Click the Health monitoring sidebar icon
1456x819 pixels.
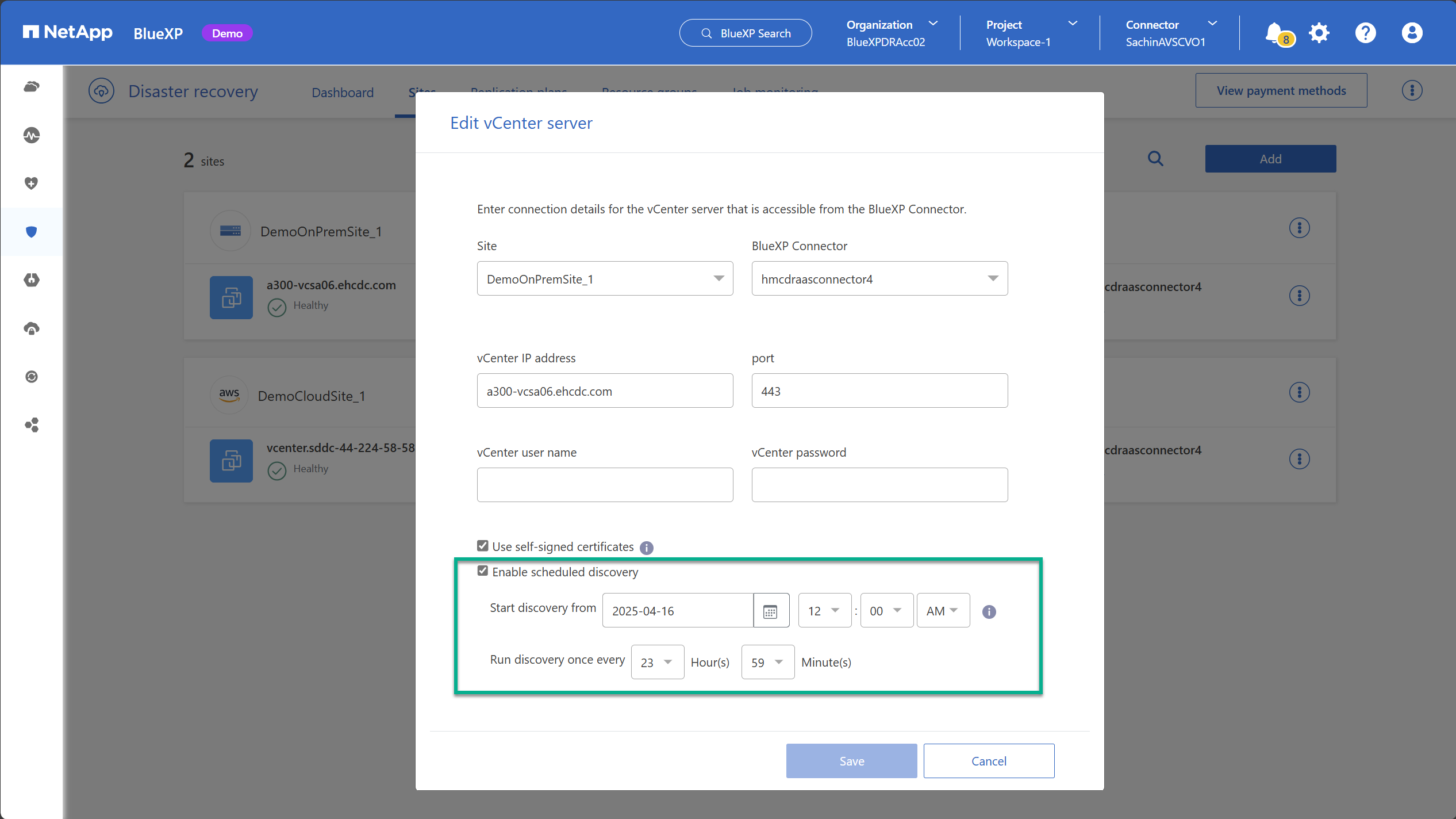[32, 135]
